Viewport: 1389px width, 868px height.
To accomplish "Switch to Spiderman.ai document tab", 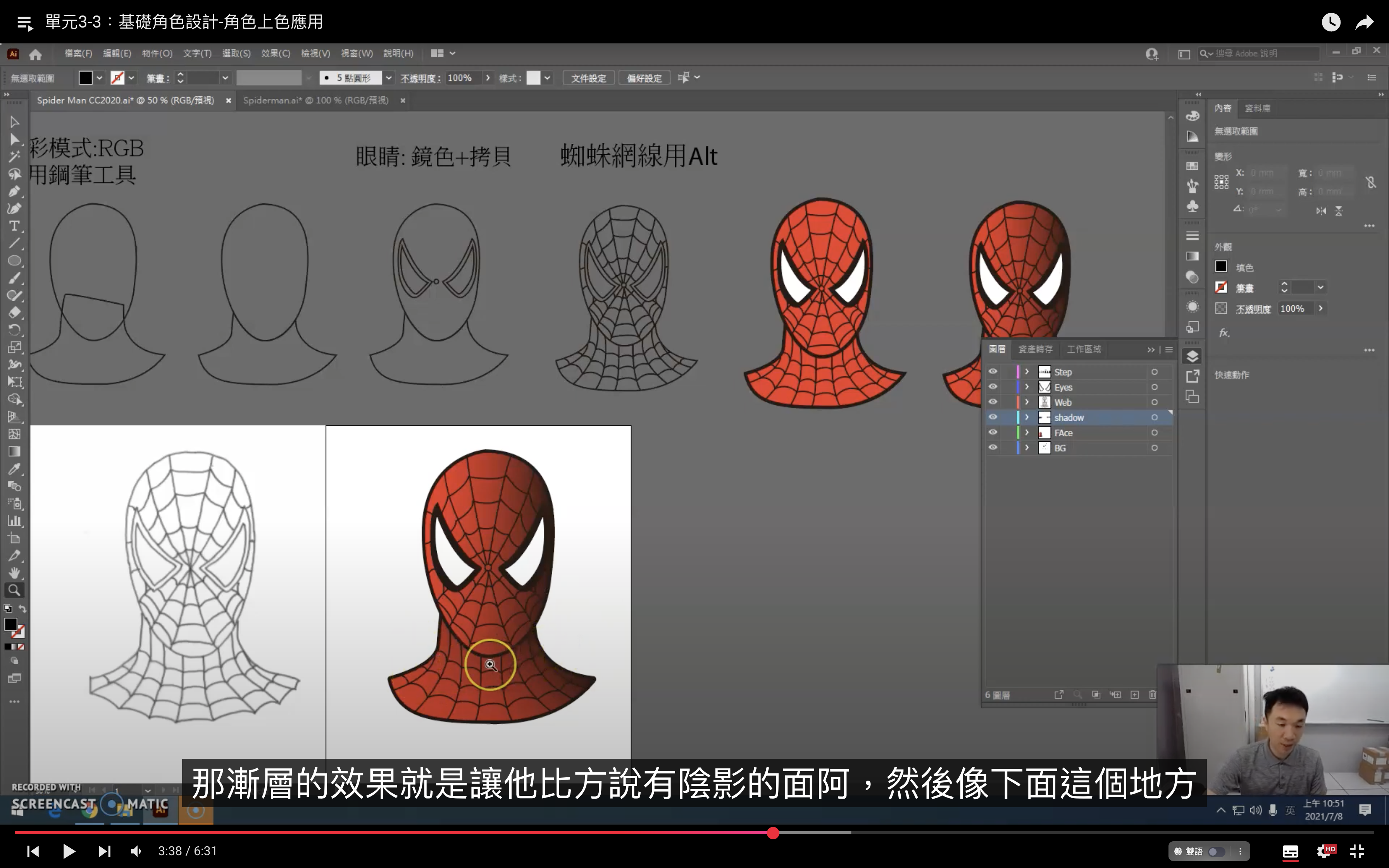I will [x=316, y=100].
